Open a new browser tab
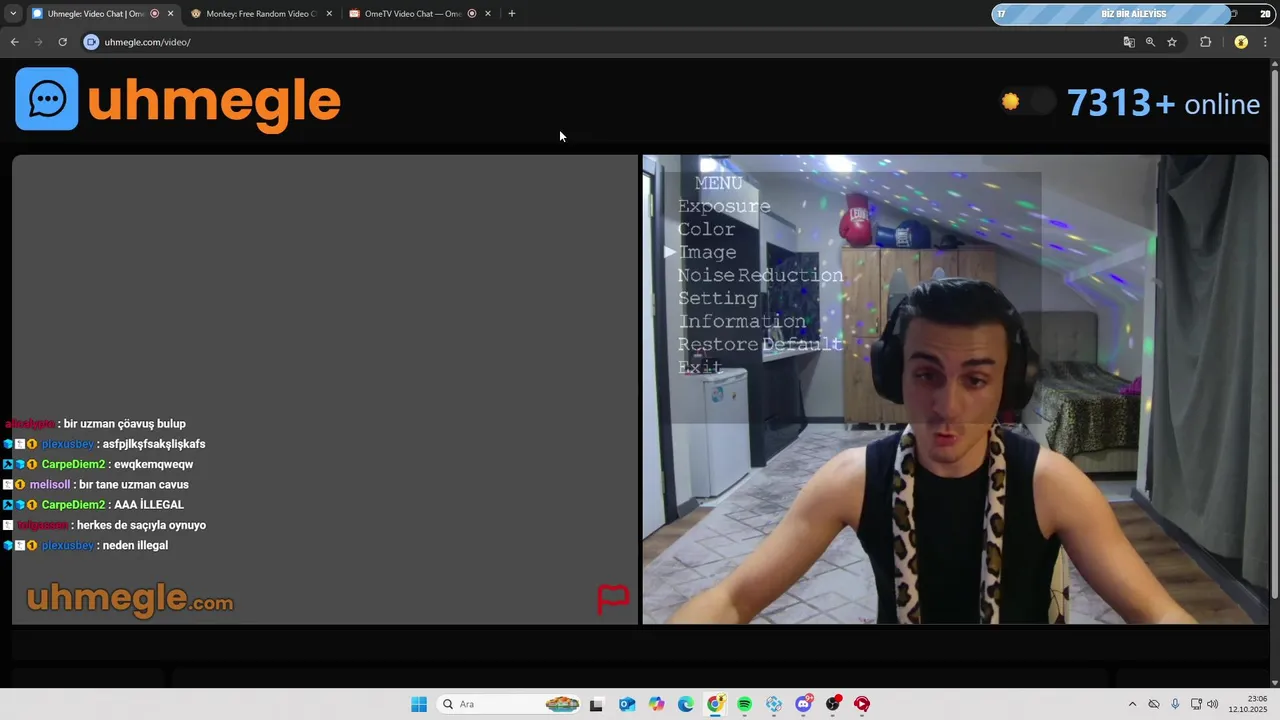Screen dimensions: 1280x720 [512, 14]
